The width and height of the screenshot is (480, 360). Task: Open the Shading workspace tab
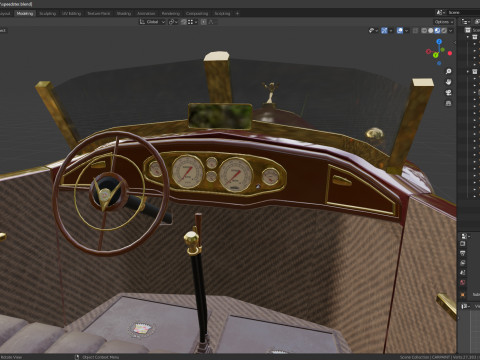tap(124, 13)
